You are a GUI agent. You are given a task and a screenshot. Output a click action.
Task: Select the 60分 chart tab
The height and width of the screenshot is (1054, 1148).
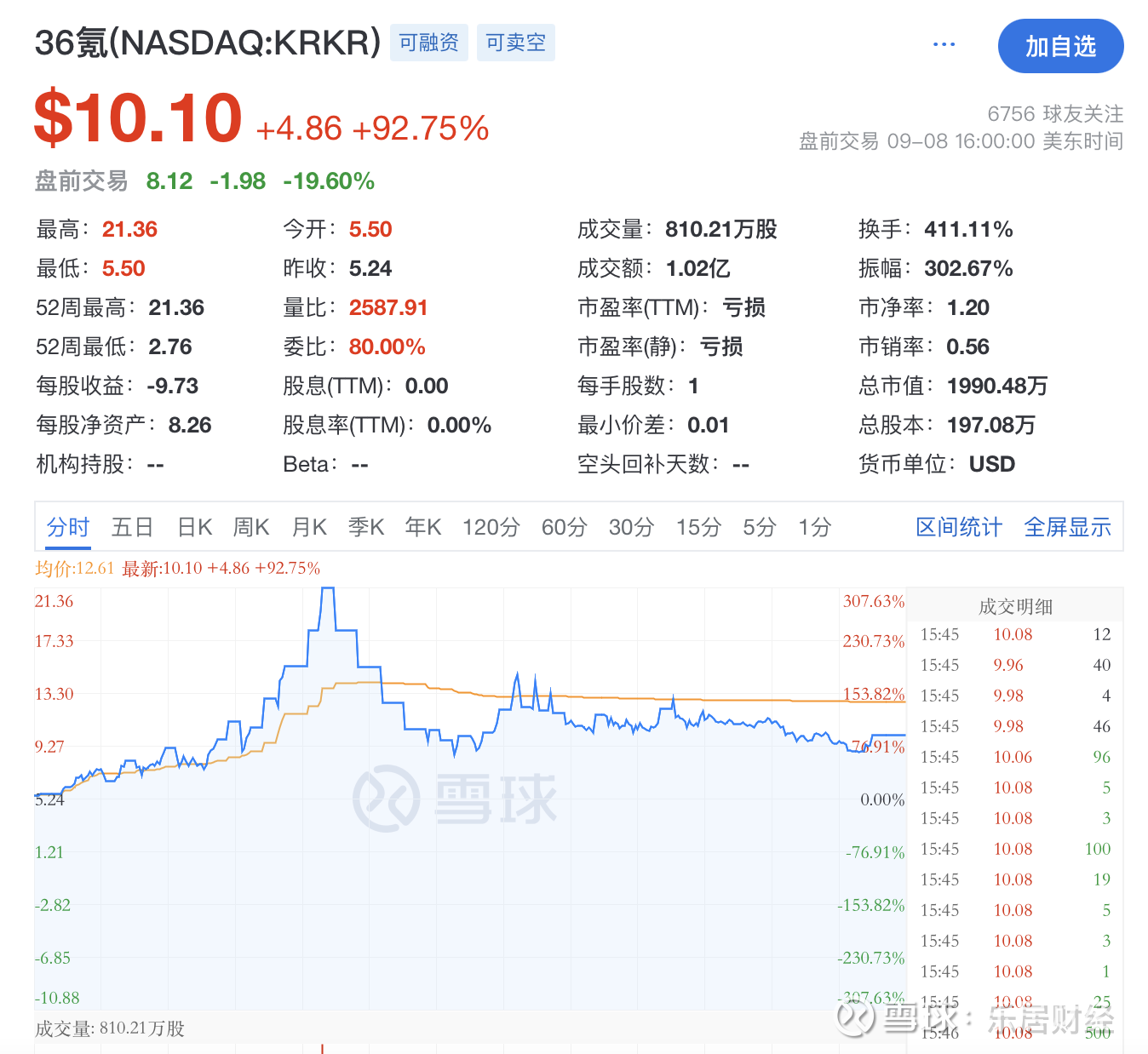564,527
